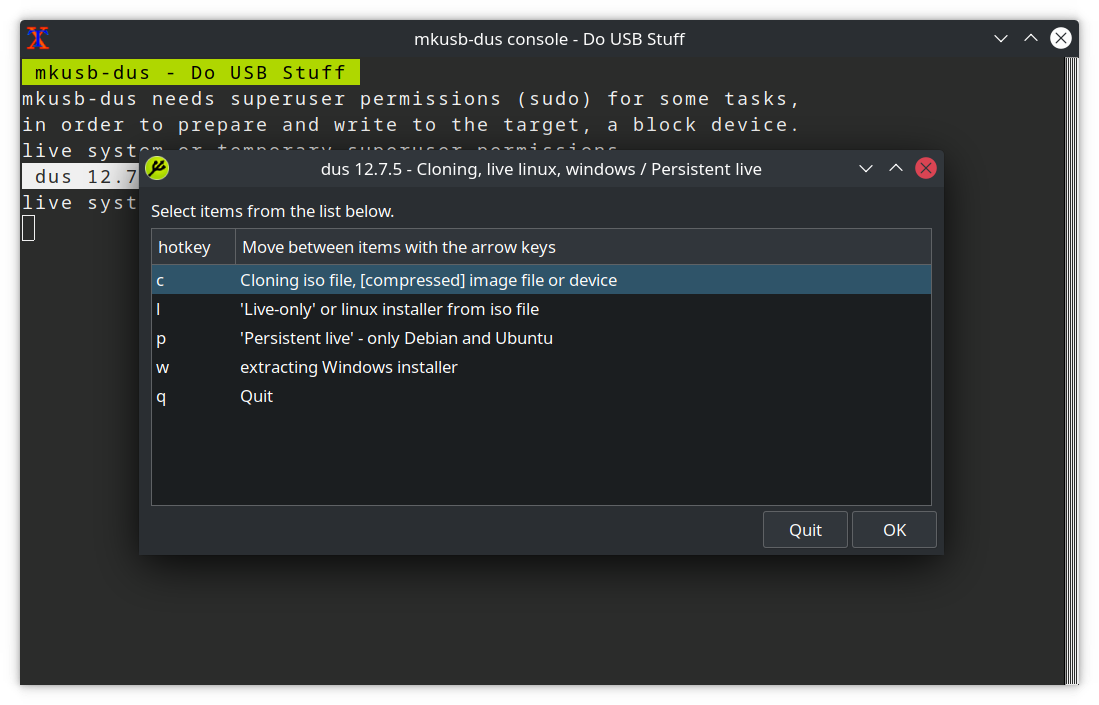The height and width of the screenshot is (705, 1099).
Task: Maximize the dus 12.7.5 dialog
Action: click(896, 169)
